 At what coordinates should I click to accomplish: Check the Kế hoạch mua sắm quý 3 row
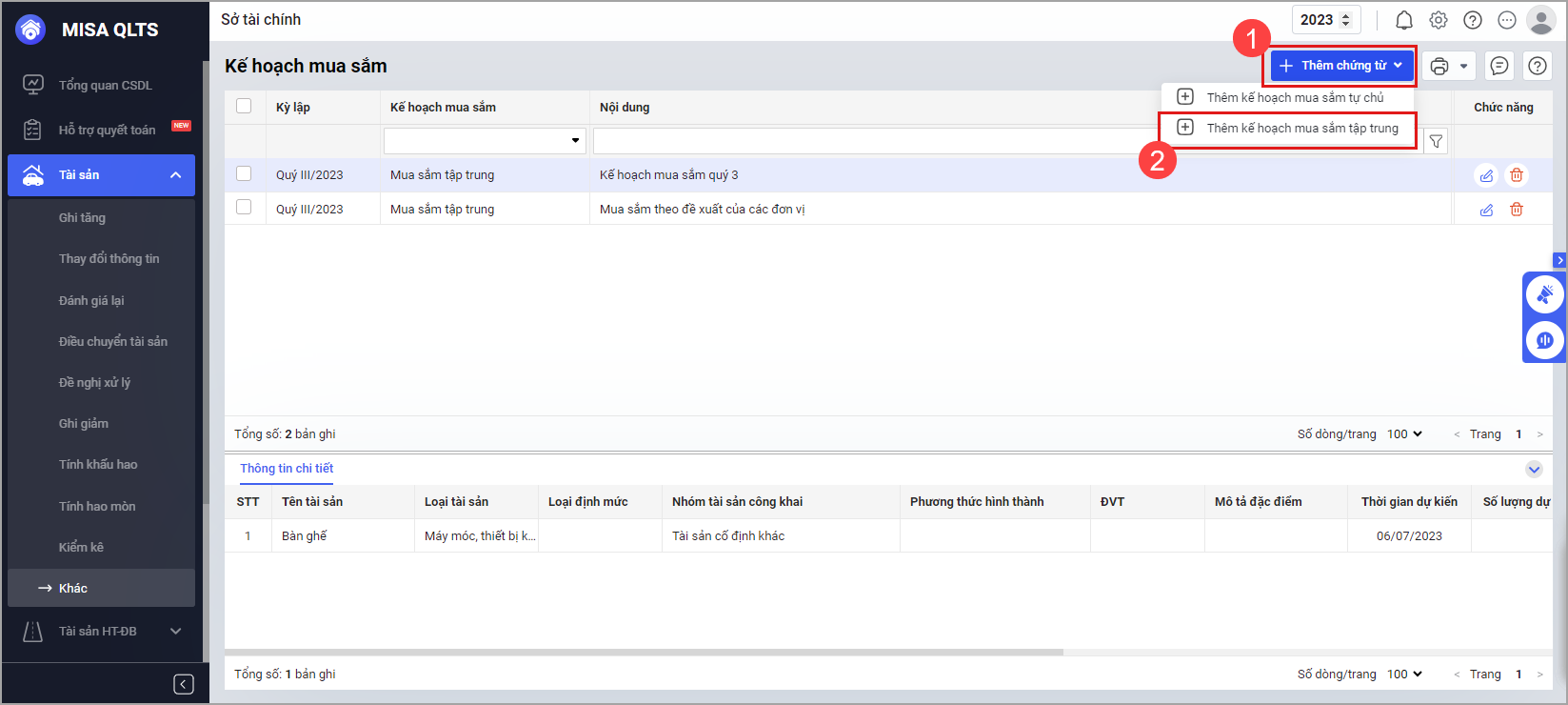click(x=244, y=173)
